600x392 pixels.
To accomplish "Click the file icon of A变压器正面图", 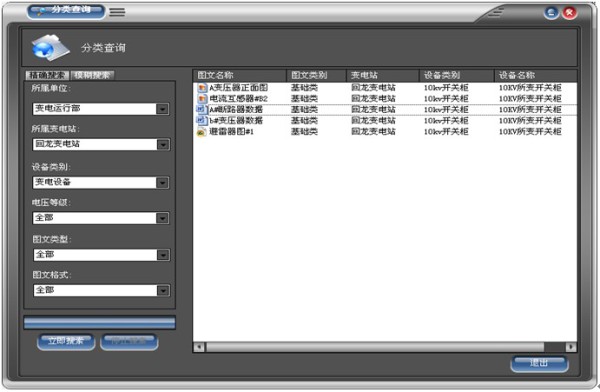I will [202, 88].
